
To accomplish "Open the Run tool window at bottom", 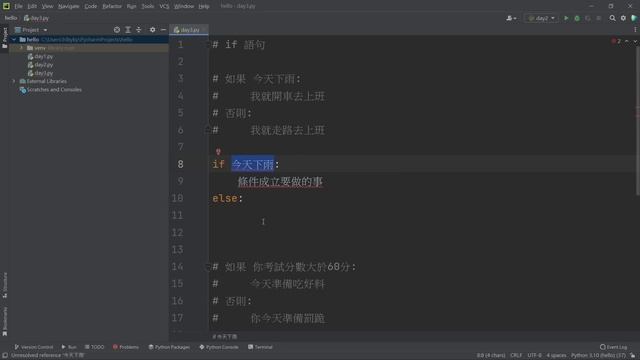I will (69, 347).
